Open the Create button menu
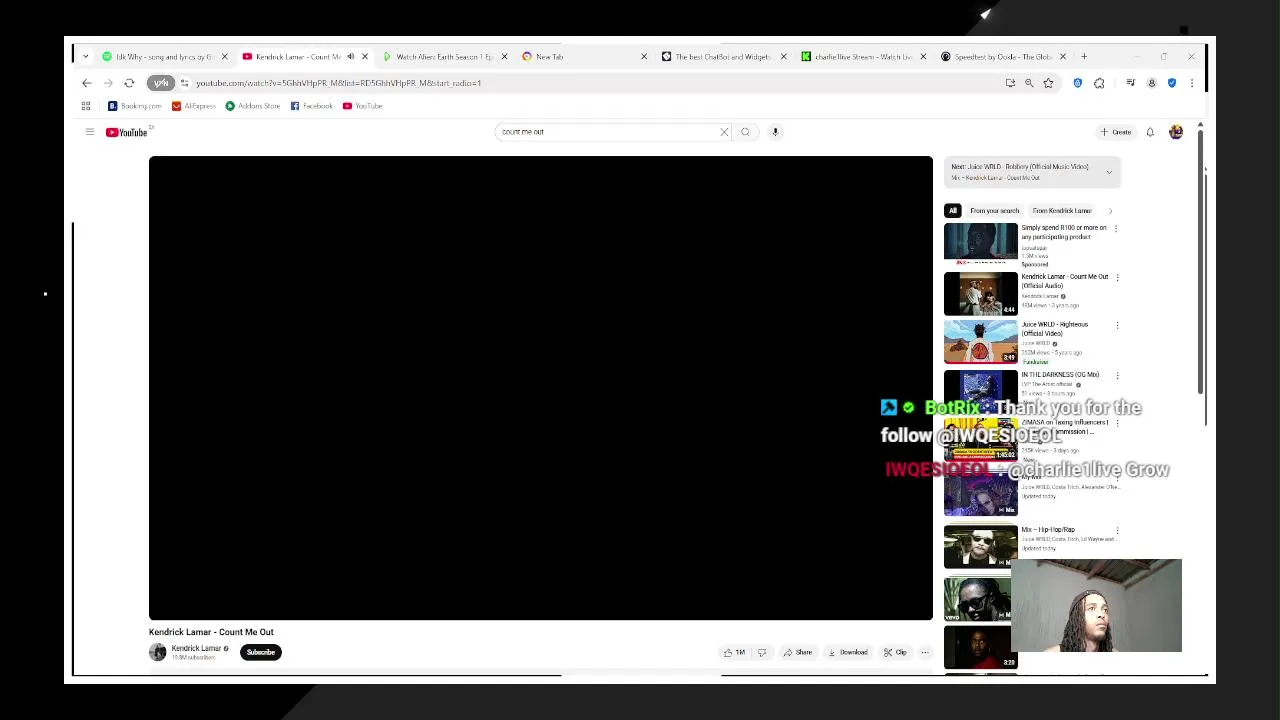 (1116, 132)
